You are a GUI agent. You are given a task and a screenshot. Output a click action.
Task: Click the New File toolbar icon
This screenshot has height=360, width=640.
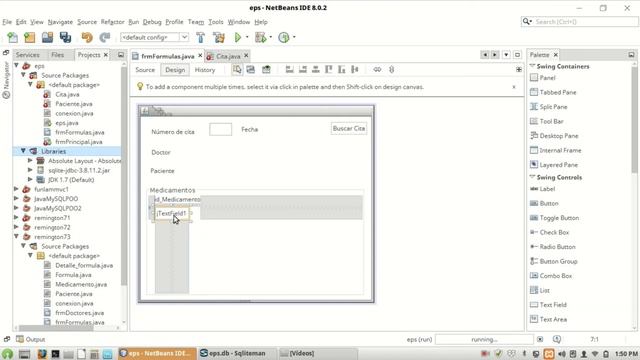coord(13,38)
